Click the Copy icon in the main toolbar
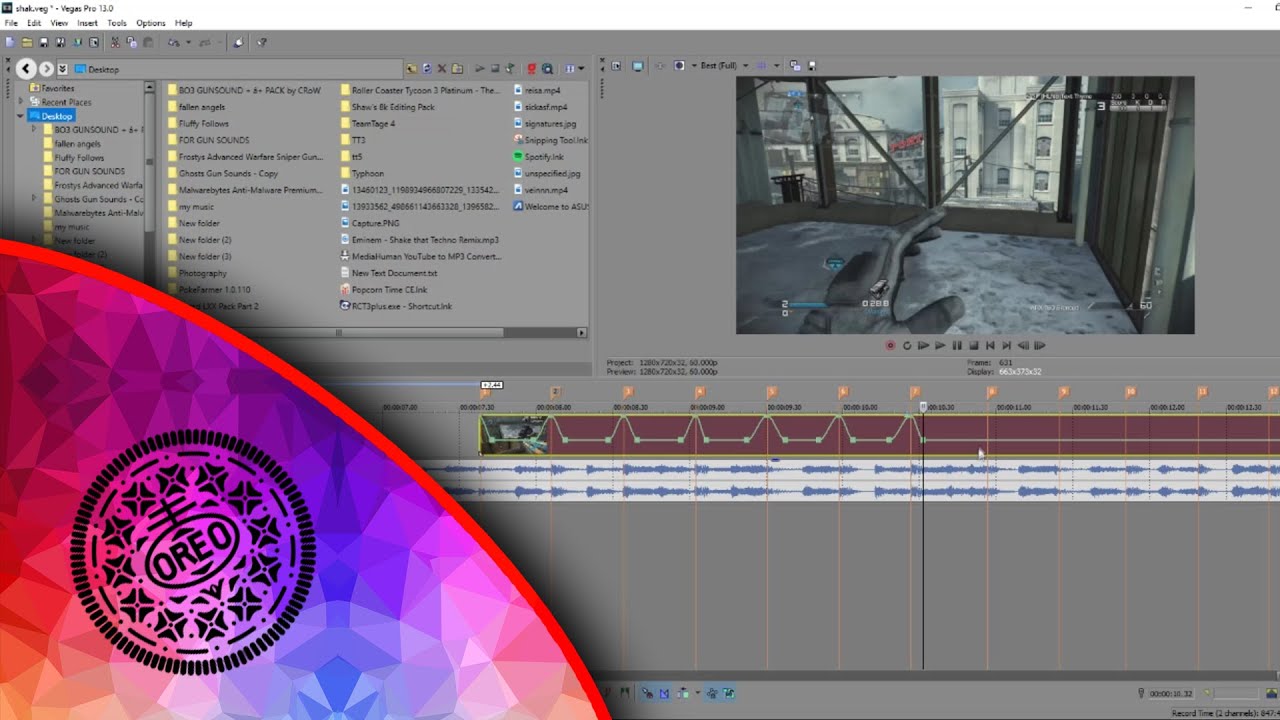The height and width of the screenshot is (720, 1280). click(132, 42)
